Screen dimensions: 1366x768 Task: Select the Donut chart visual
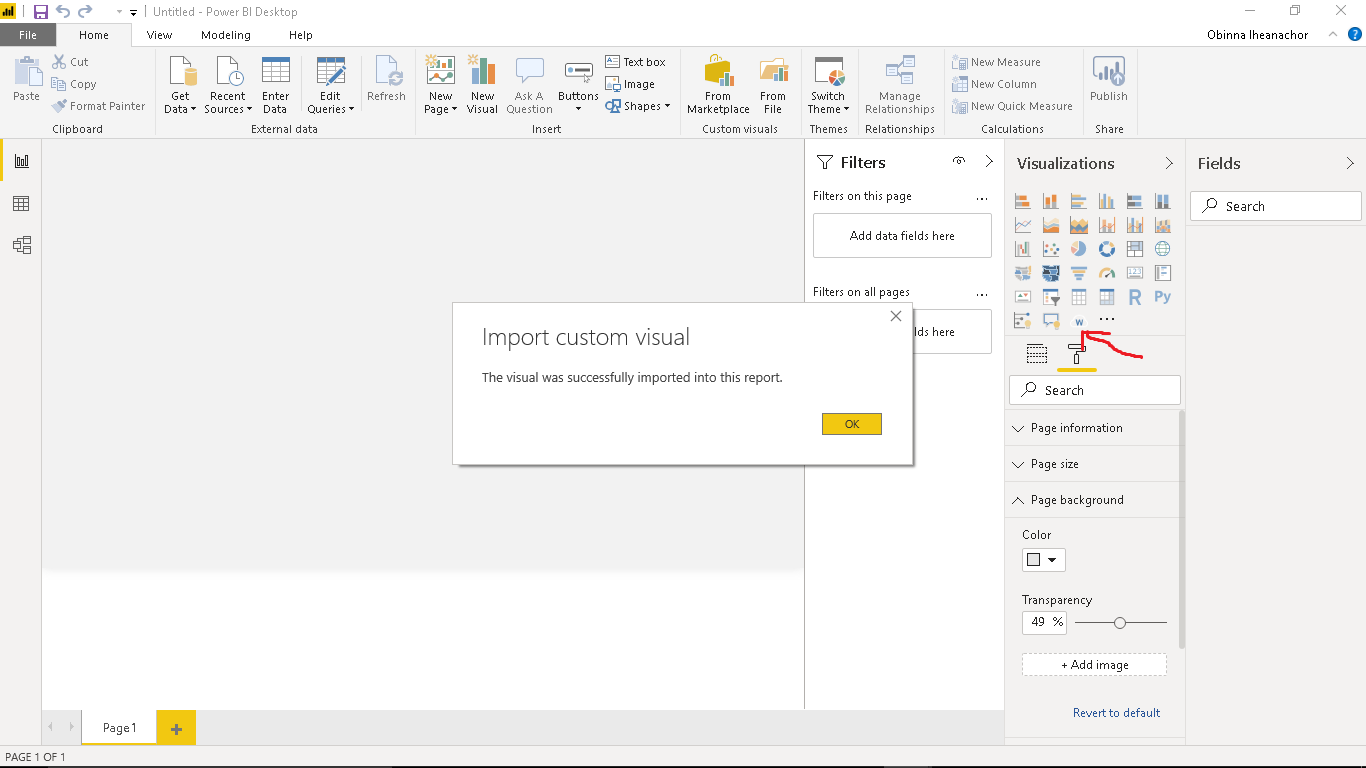[x=1106, y=249]
